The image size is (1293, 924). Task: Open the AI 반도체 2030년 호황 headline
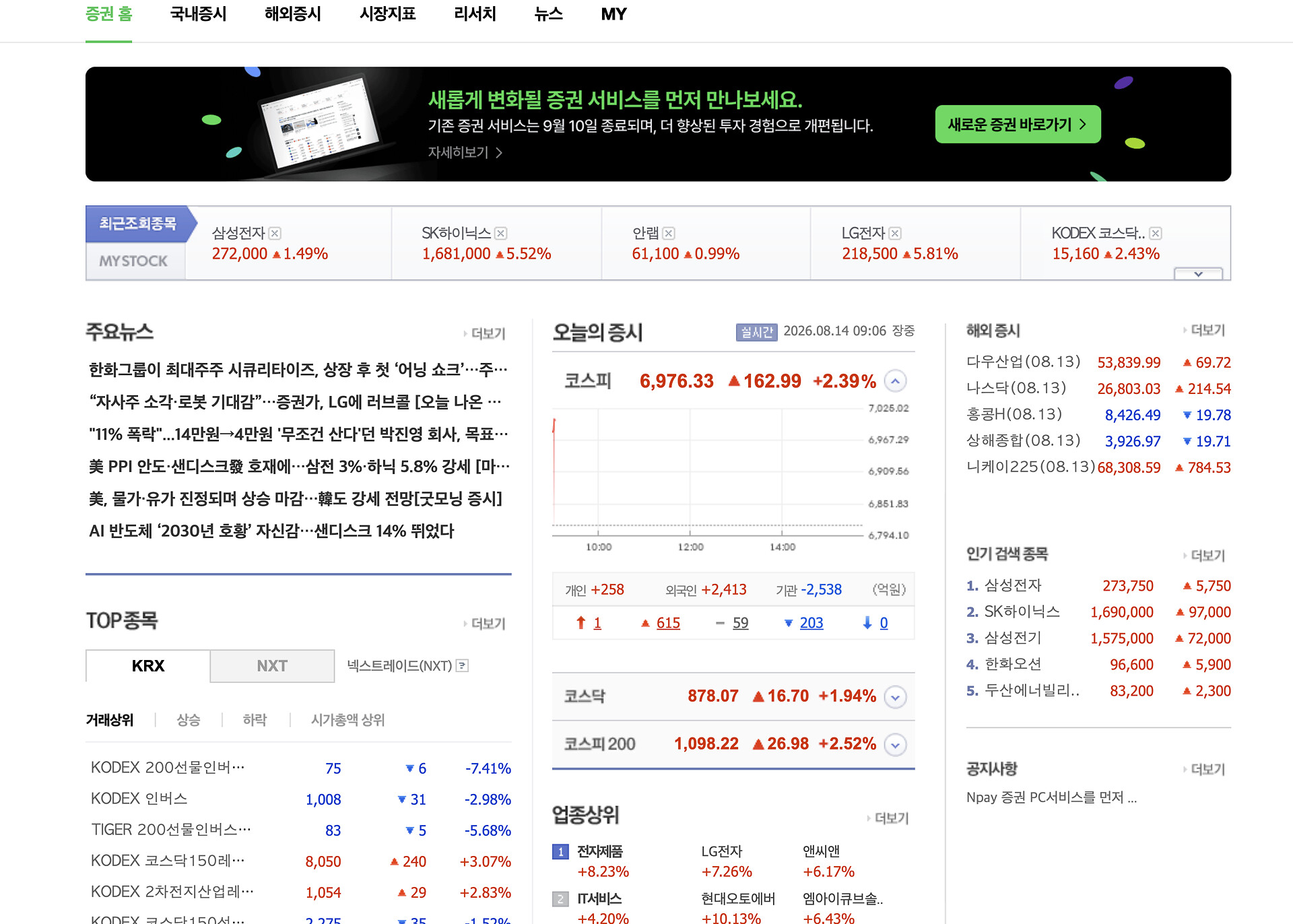[271, 531]
